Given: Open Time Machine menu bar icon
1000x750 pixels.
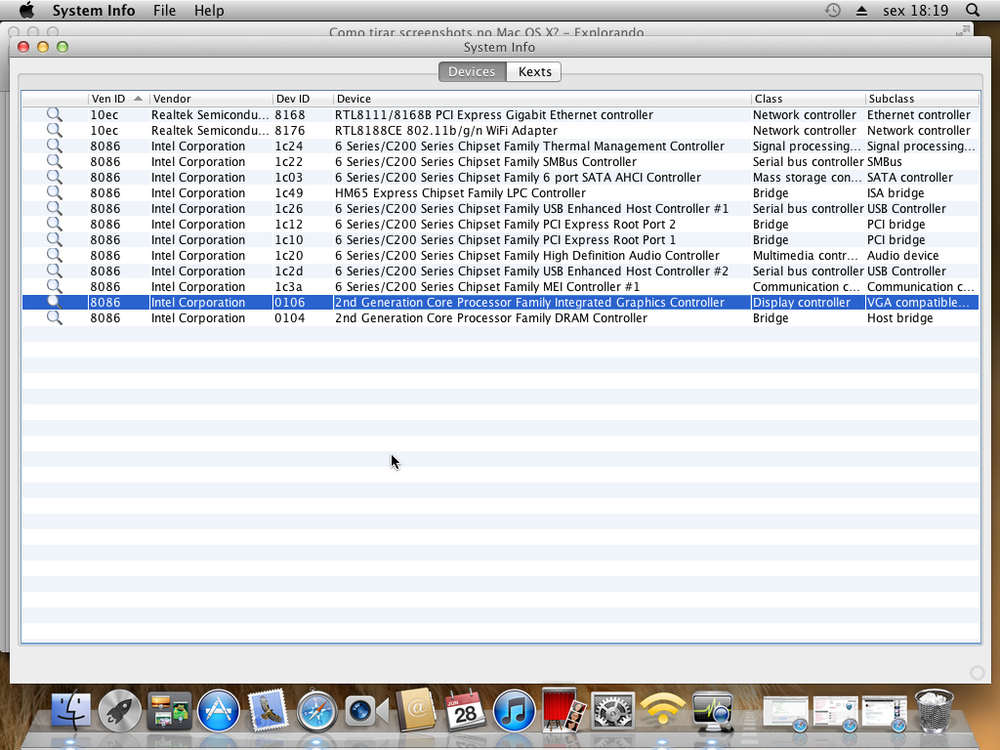Looking at the screenshot, I should click(x=833, y=10).
